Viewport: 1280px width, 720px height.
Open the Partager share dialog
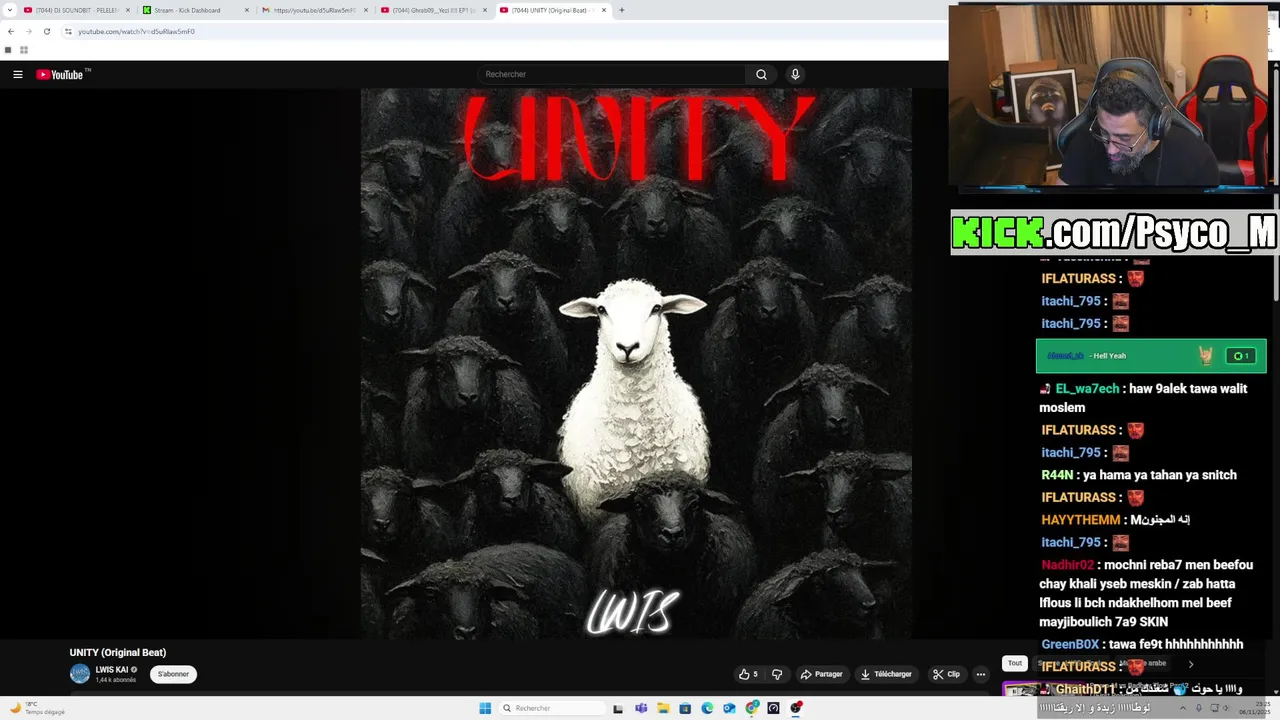pos(821,674)
